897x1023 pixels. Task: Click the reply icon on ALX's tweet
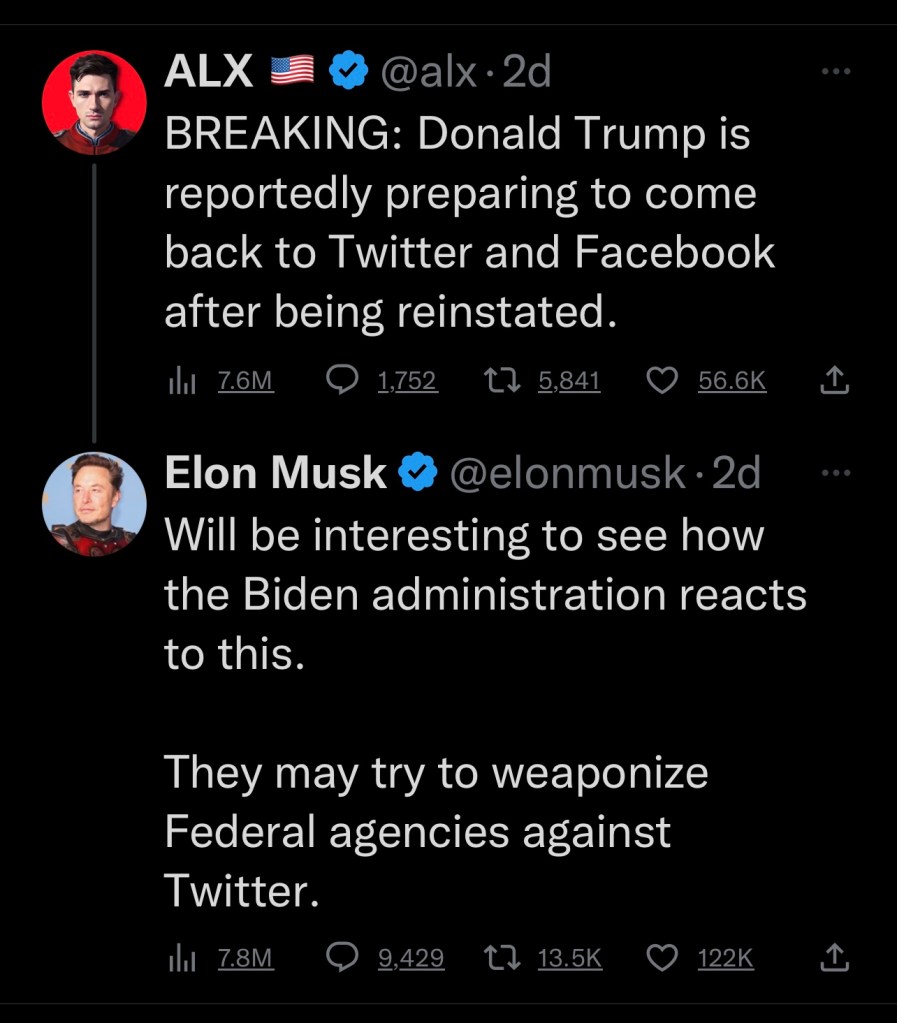(343, 380)
